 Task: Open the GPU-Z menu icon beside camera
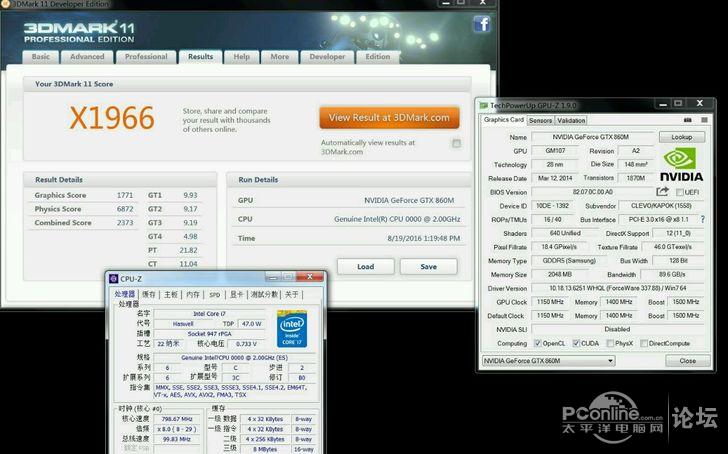point(704,120)
